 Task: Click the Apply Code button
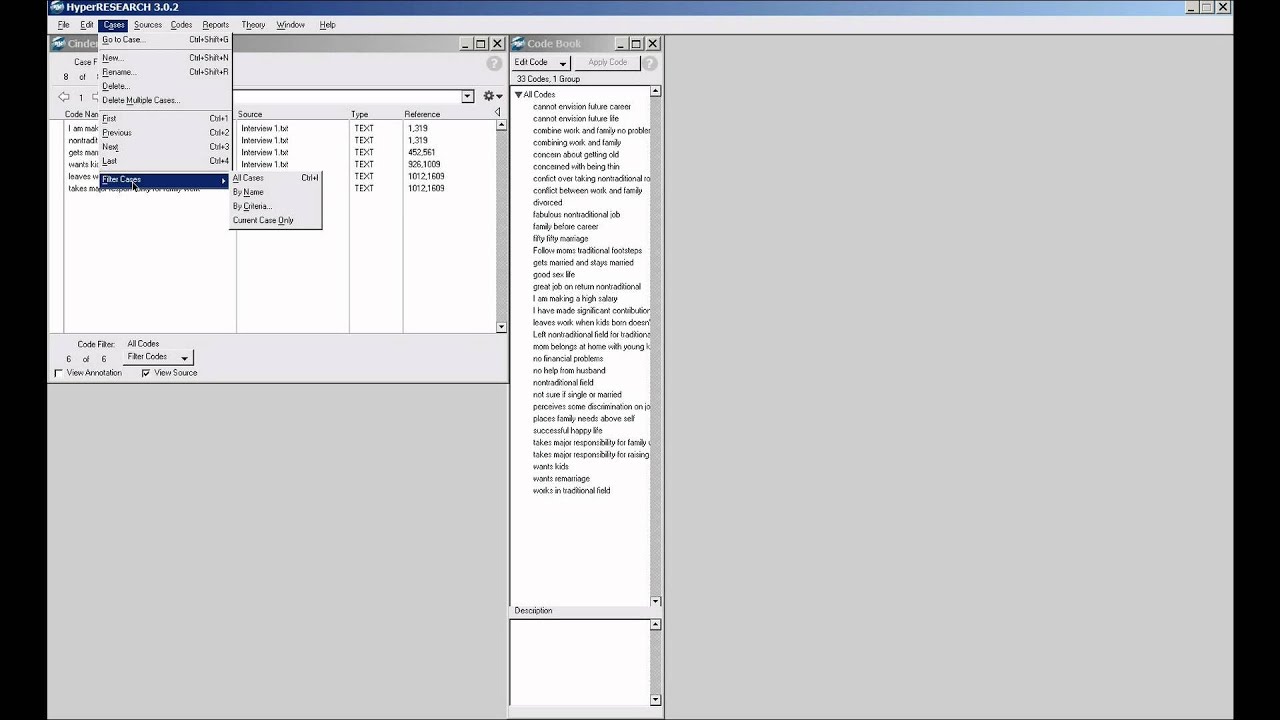[x=607, y=63]
